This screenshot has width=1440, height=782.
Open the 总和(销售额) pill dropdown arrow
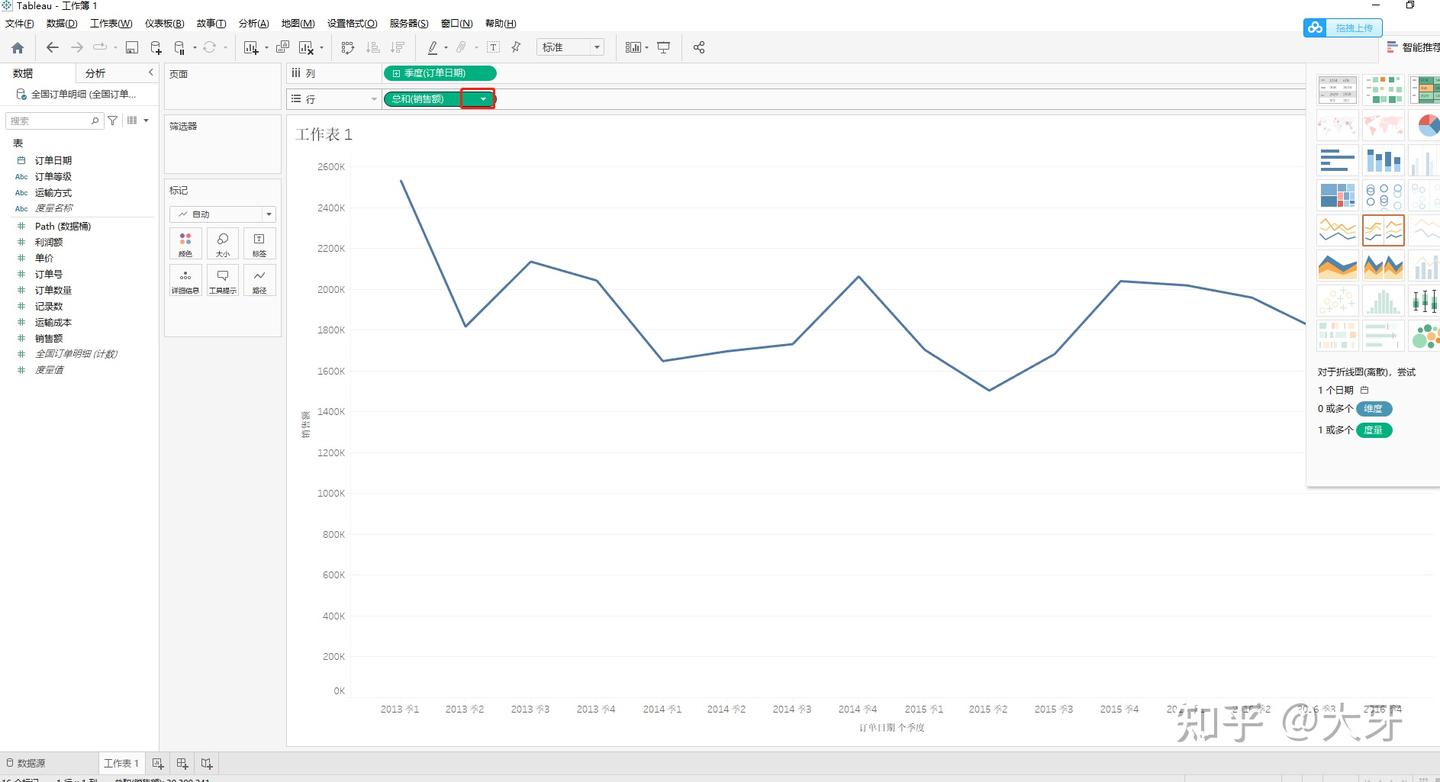[x=483, y=99]
